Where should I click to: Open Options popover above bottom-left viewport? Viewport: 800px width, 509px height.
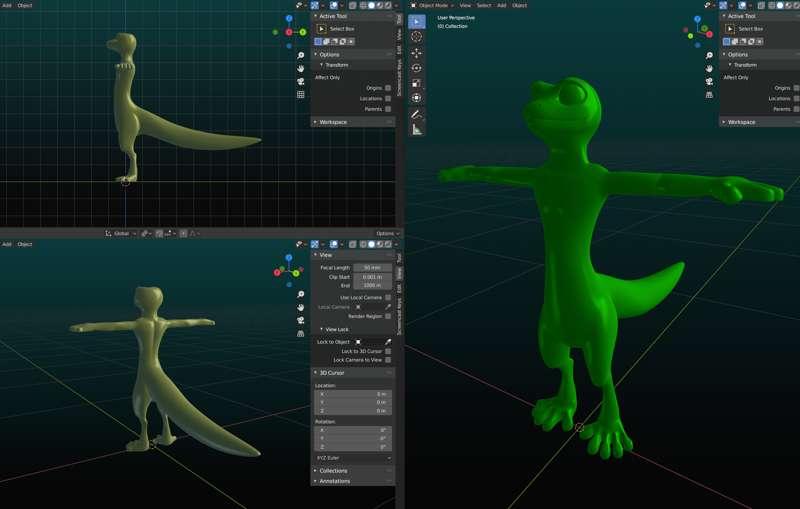pyautogui.click(x=387, y=233)
